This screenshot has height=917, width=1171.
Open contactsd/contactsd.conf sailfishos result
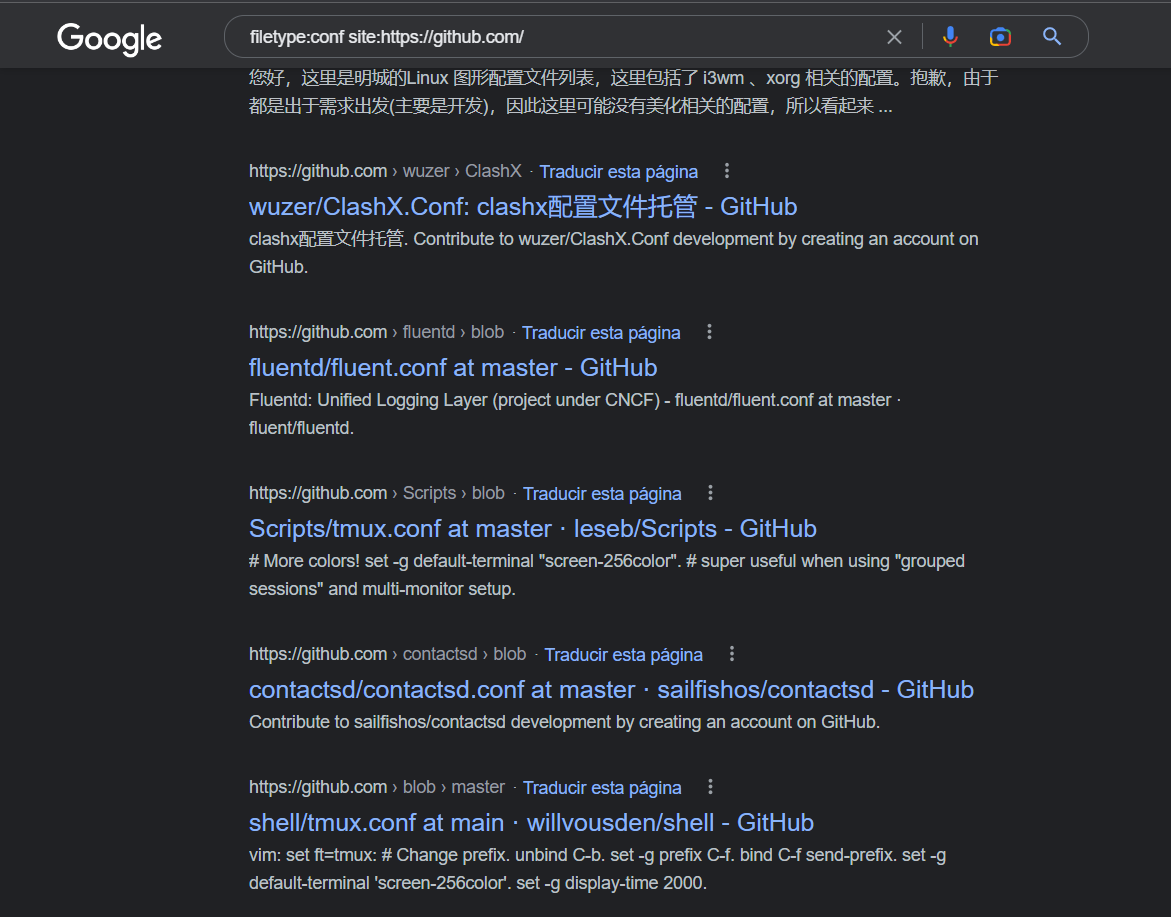click(611, 689)
